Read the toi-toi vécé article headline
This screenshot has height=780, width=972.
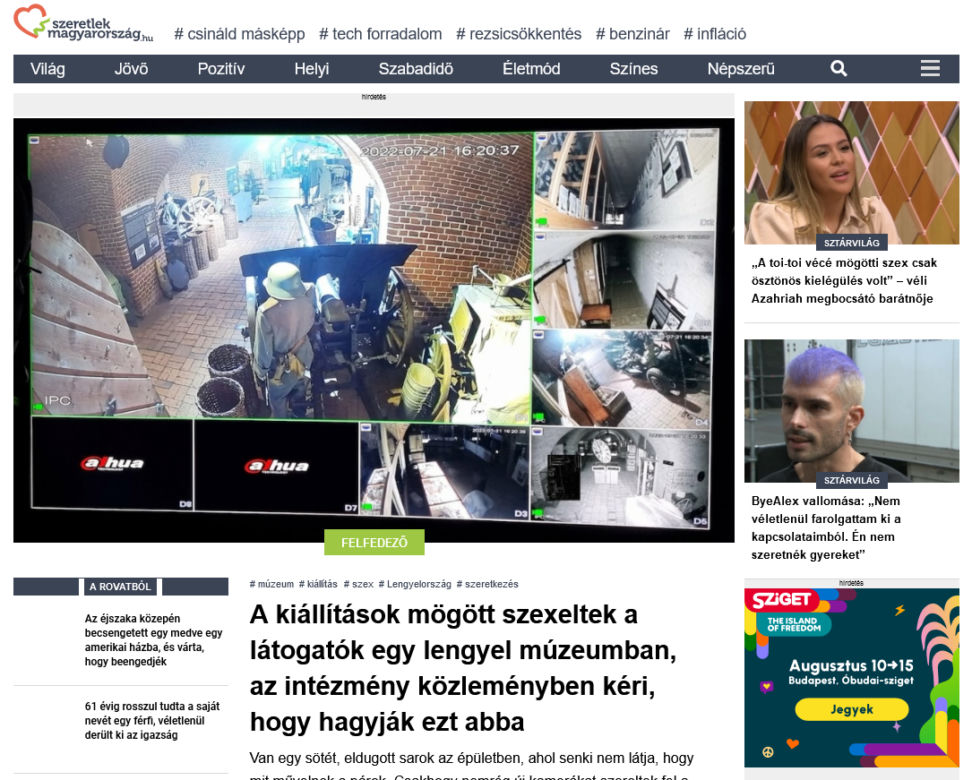844,281
